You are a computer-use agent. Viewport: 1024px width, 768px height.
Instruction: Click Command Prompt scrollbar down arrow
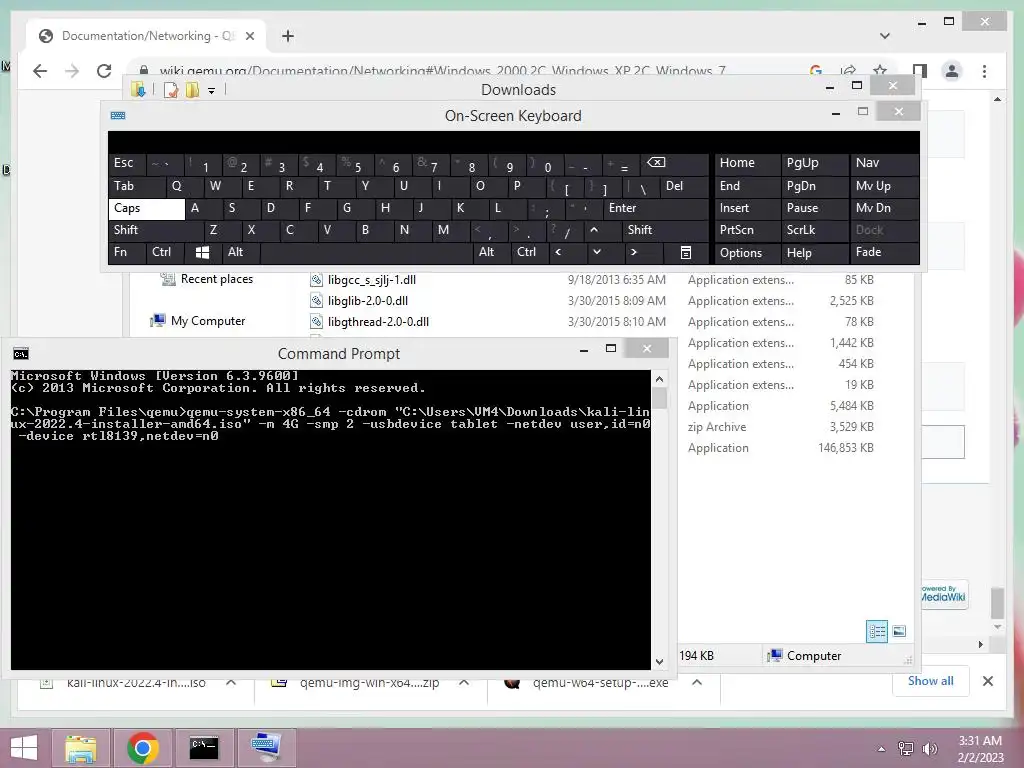pyautogui.click(x=660, y=662)
